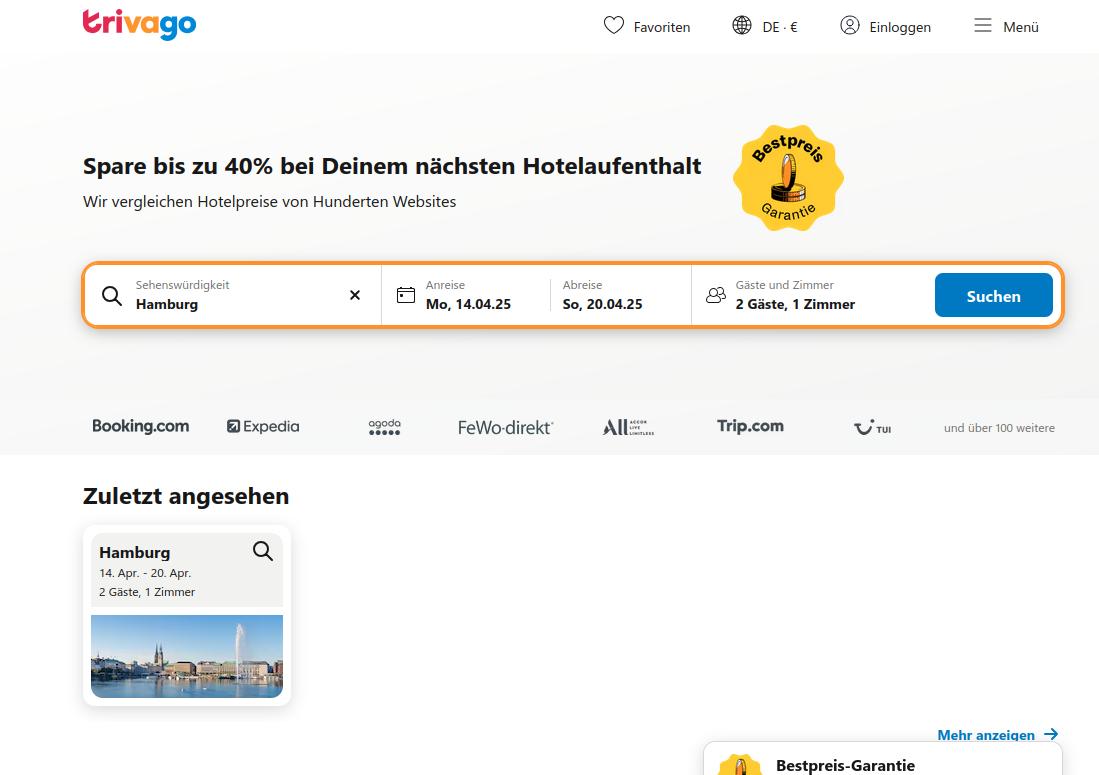
Task: Click the Mehr anzeigen link
Action: [985, 735]
